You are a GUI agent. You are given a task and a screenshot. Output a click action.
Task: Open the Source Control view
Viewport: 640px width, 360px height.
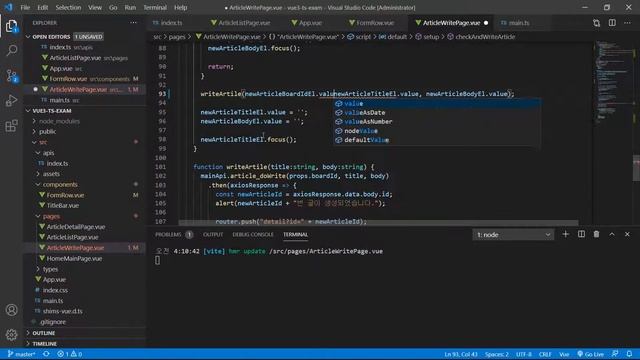point(11,76)
